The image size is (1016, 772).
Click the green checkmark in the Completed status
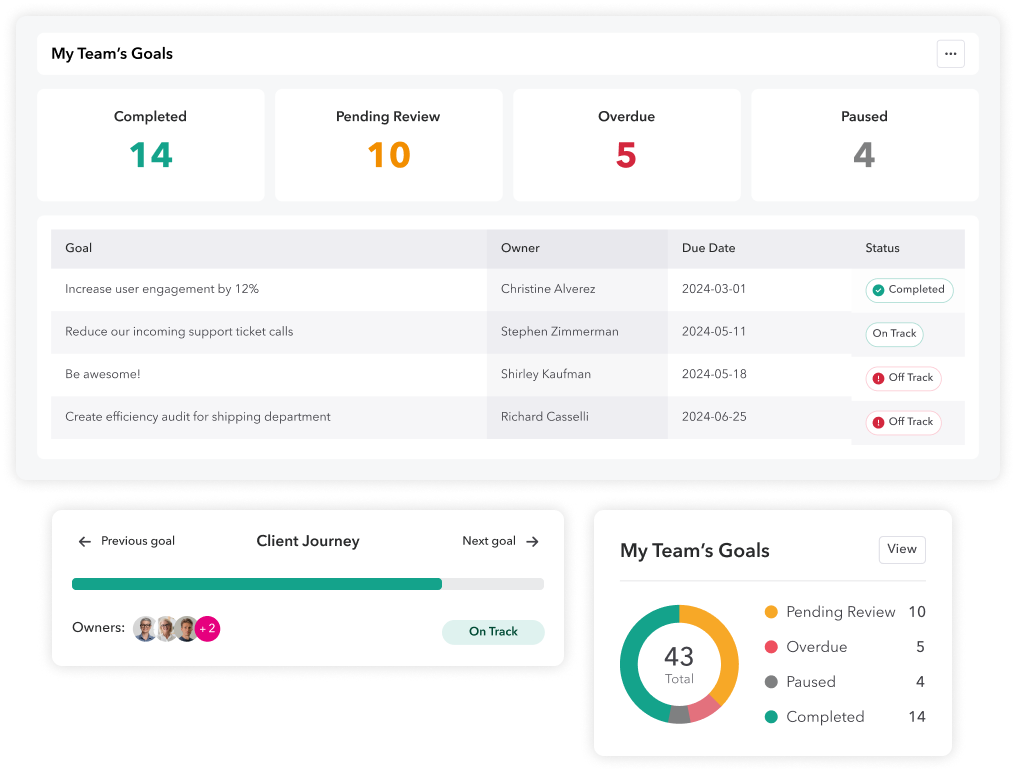coord(878,290)
